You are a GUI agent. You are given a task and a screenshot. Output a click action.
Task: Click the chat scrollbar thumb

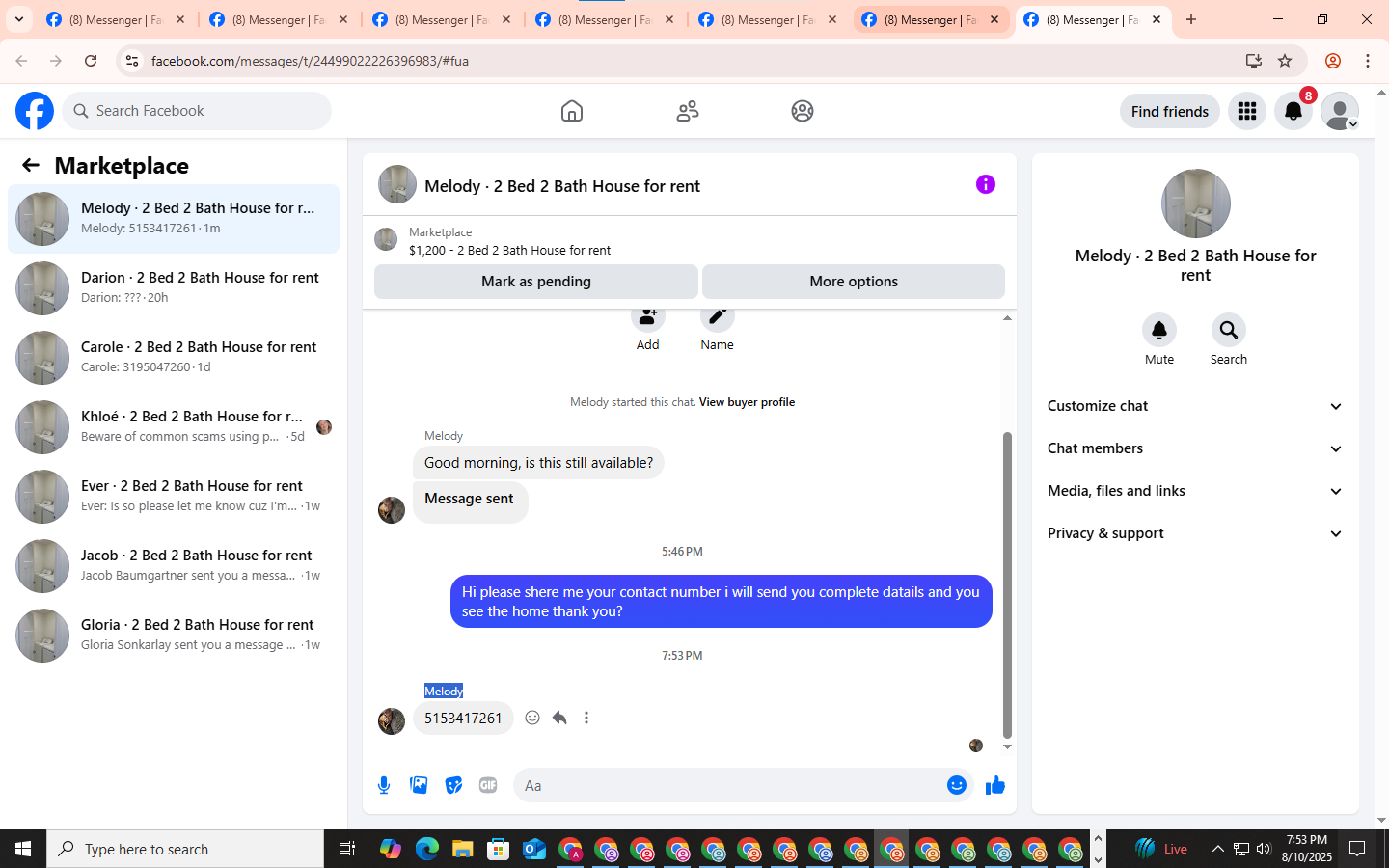point(1007,584)
